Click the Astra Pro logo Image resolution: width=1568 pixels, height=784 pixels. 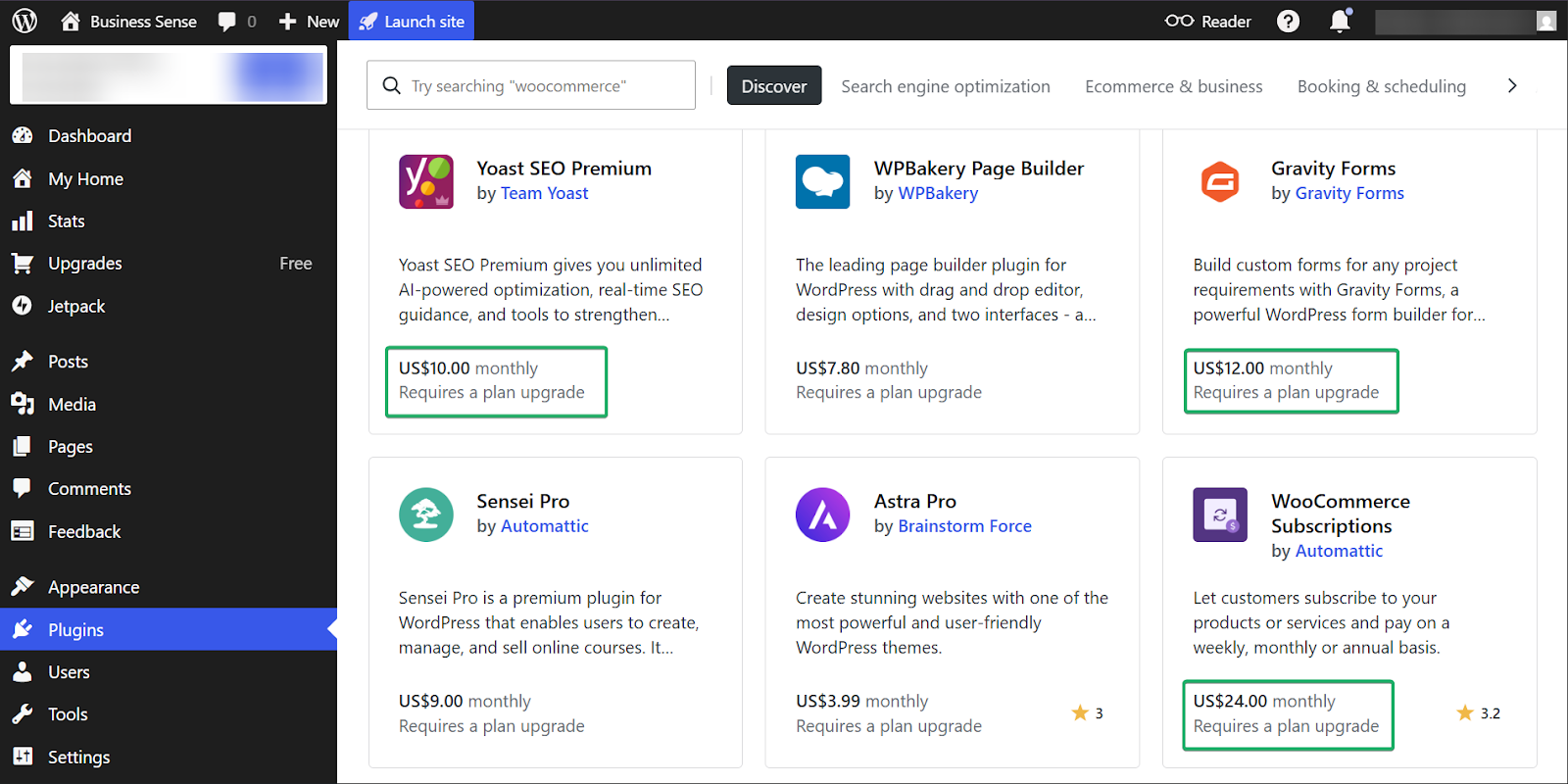823,514
